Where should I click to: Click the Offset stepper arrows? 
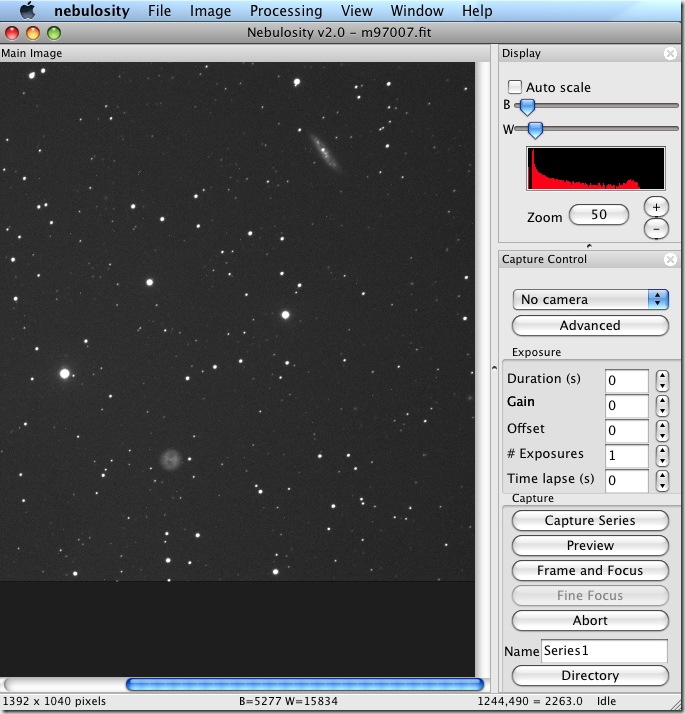click(x=662, y=430)
